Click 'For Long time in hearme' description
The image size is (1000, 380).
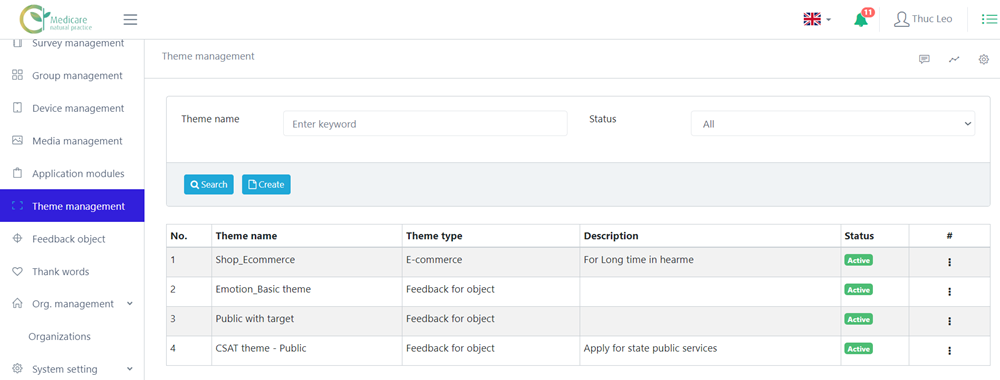pyautogui.click(x=638, y=259)
